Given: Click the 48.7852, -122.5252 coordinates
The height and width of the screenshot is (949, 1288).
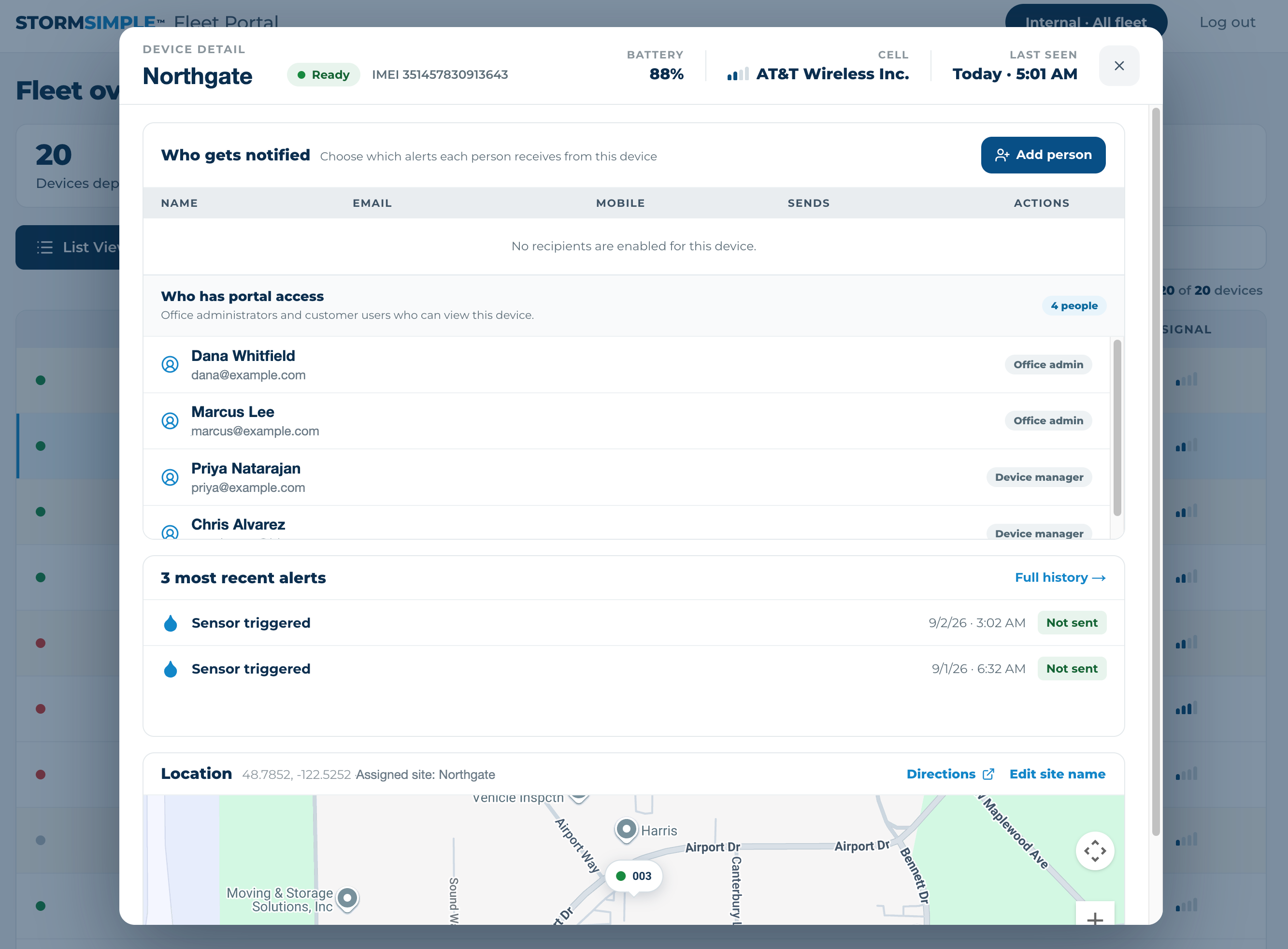Looking at the screenshot, I should [x=296, y=775].
